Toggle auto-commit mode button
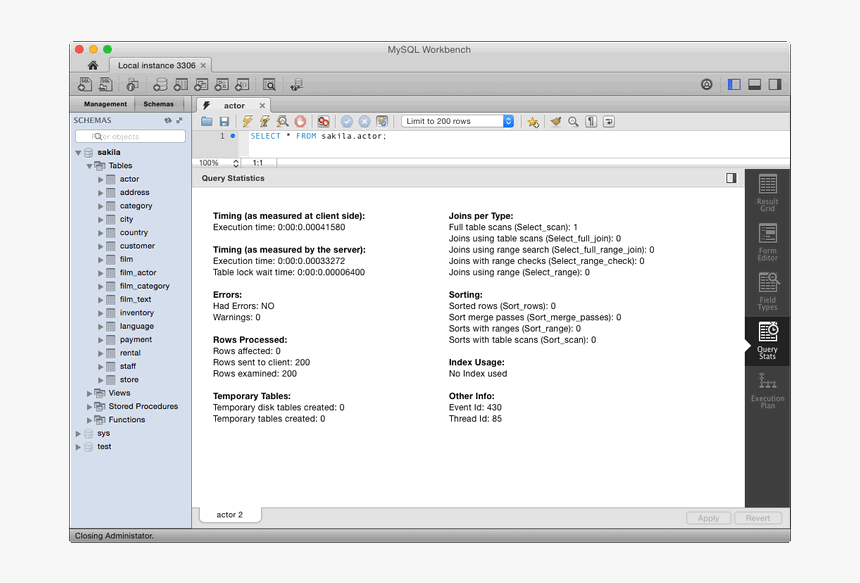The width and height of the screenshot is (860, 583). [x=382, y=122]
